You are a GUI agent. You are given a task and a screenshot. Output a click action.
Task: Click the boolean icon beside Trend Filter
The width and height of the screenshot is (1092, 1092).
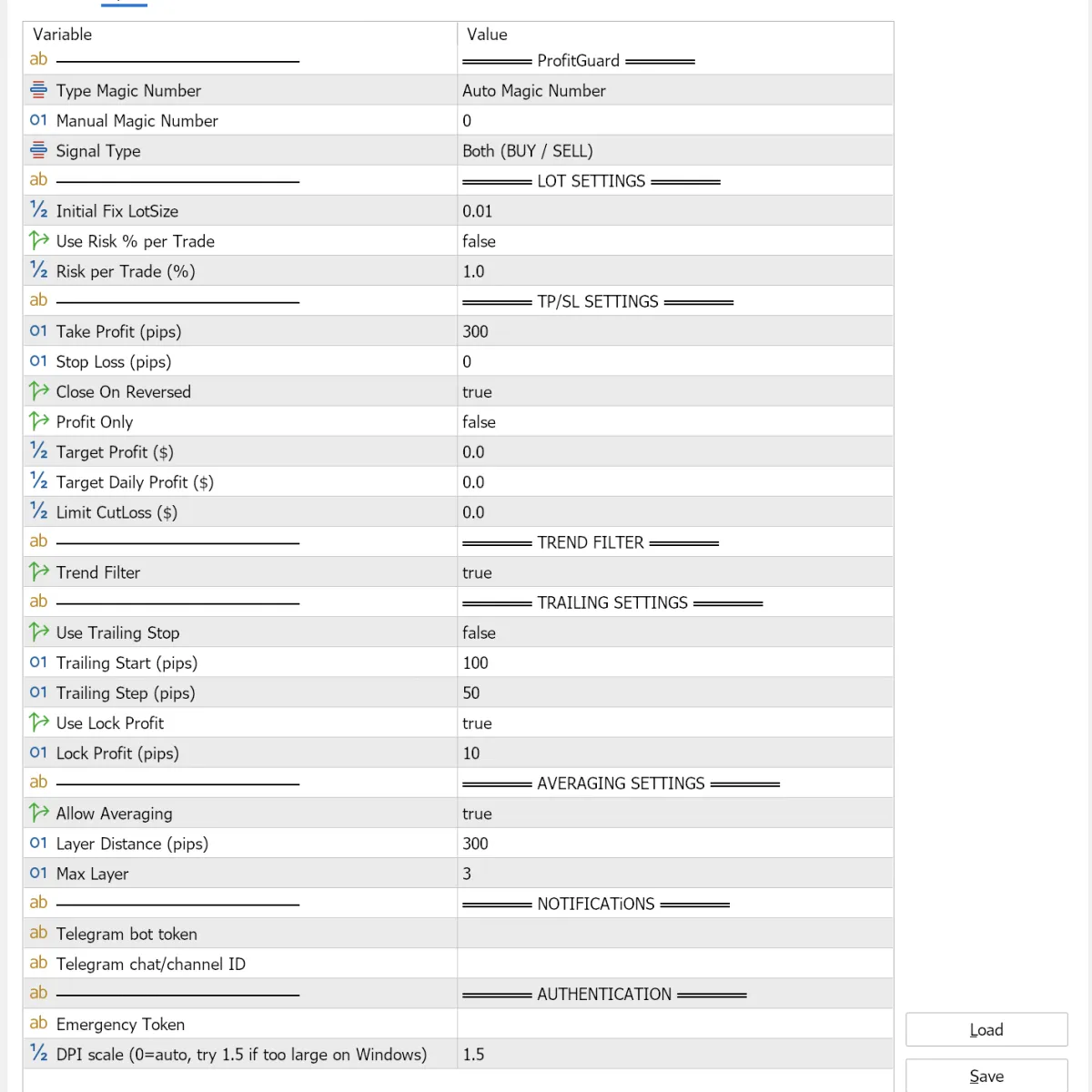coord(38,571)
